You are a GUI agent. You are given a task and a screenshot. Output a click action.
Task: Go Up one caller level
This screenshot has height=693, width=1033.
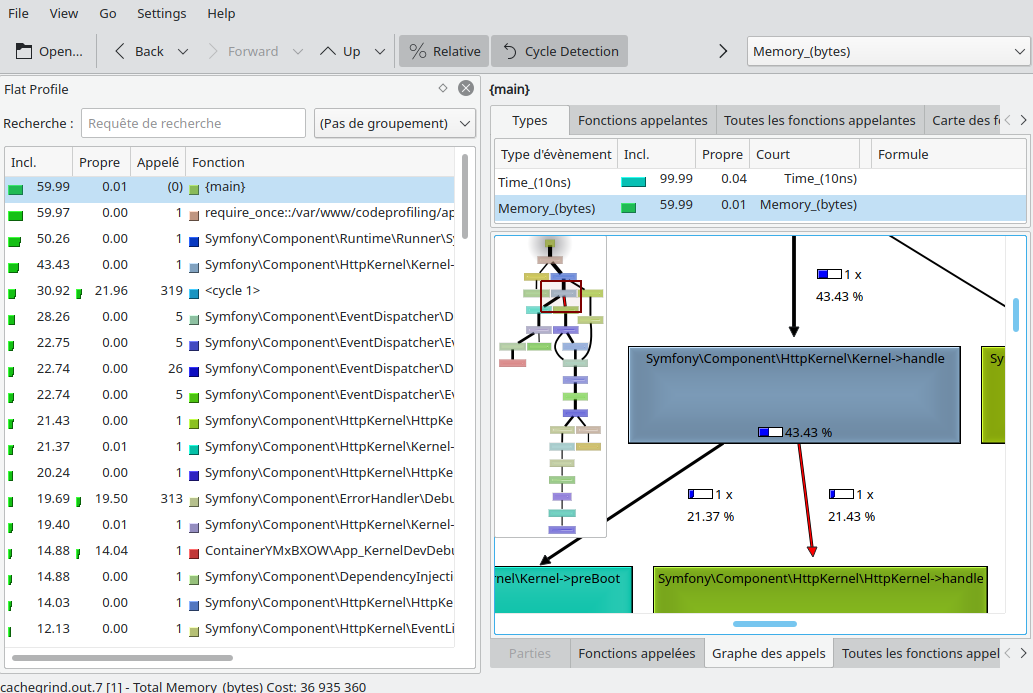(340, 51)
